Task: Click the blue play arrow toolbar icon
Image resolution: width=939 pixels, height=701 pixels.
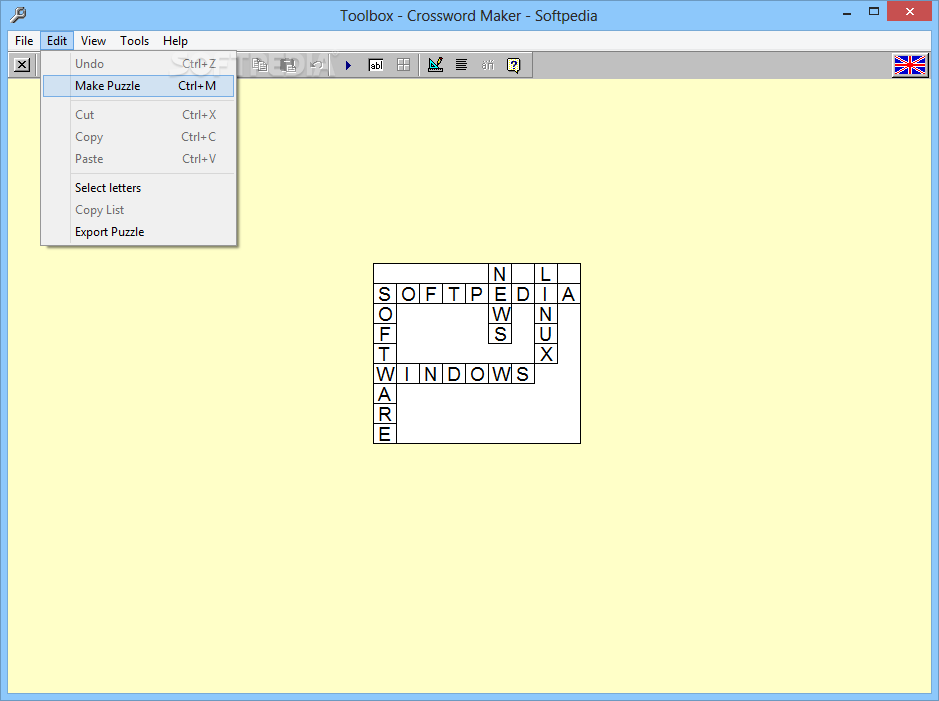Action: pyautogui.click(x=348, y=65)
